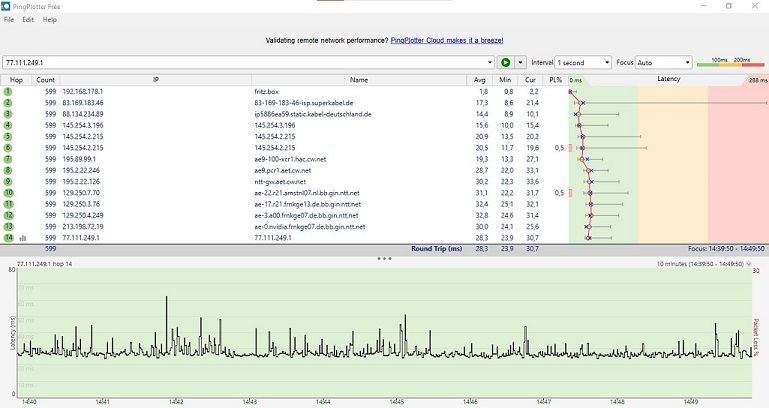
Task: Select hop 9 green circle icon
Action: pyautogui.click(x=8, y=181)
